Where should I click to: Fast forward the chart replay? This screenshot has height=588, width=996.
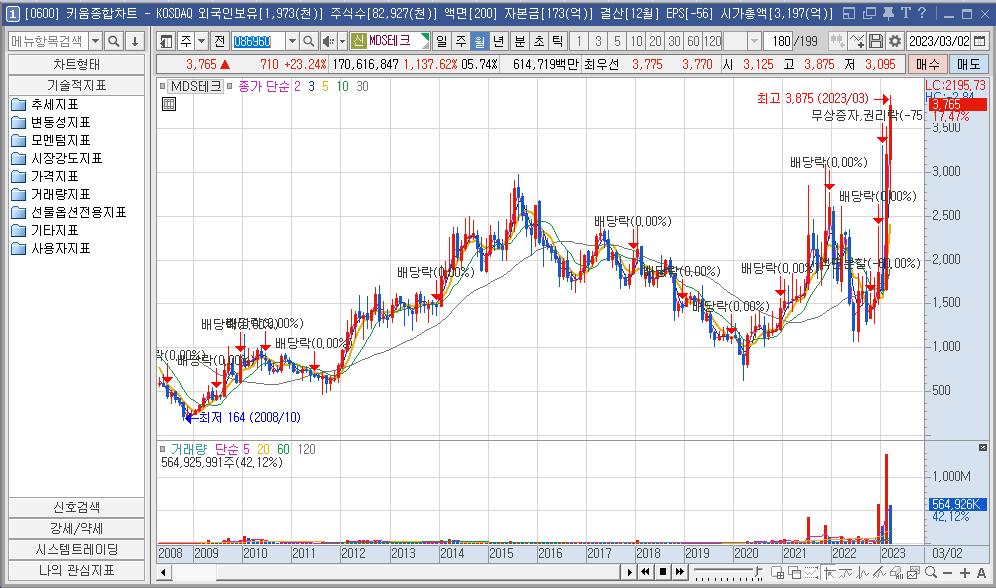pyautogui.click(x=680, y=572)
